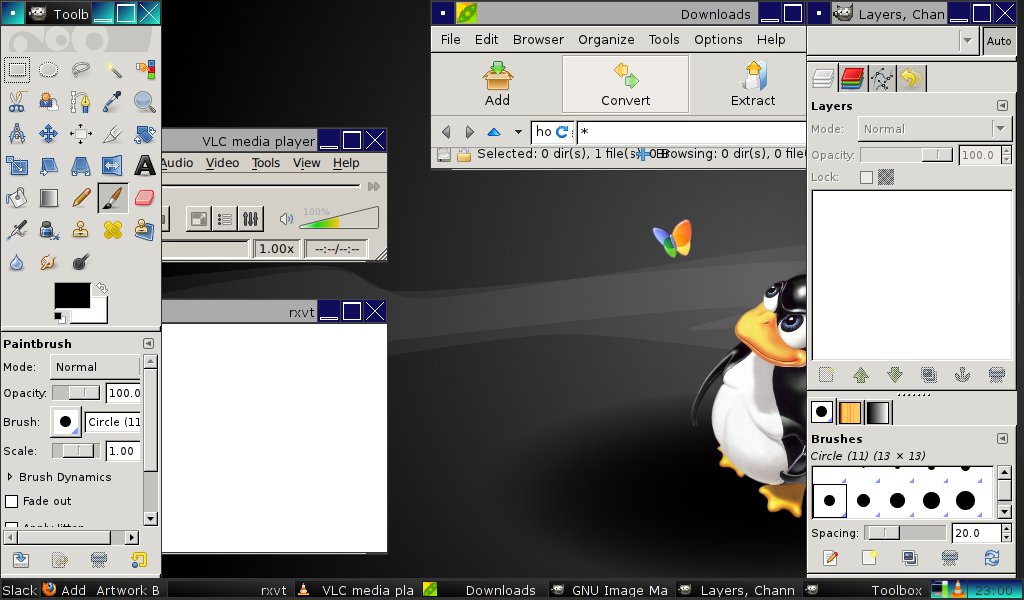Screen dimensions: 1024x600
Task: Select the Fuzzy Select wand tool
Action: 112,69
